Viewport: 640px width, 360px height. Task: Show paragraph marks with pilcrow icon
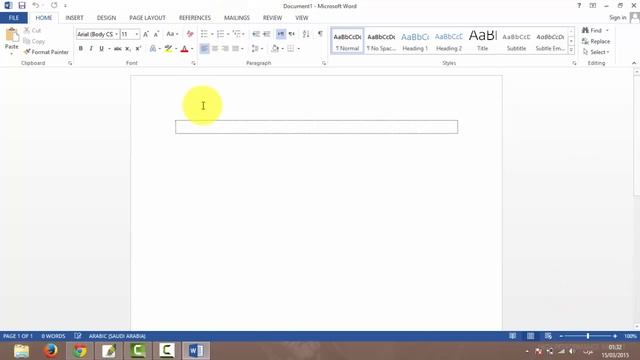pos(320,34)
